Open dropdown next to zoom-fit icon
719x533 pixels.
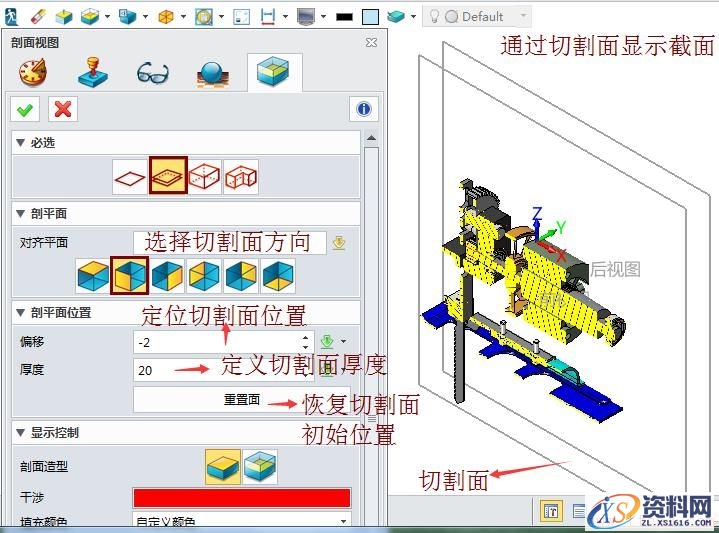tap(221, 17)
